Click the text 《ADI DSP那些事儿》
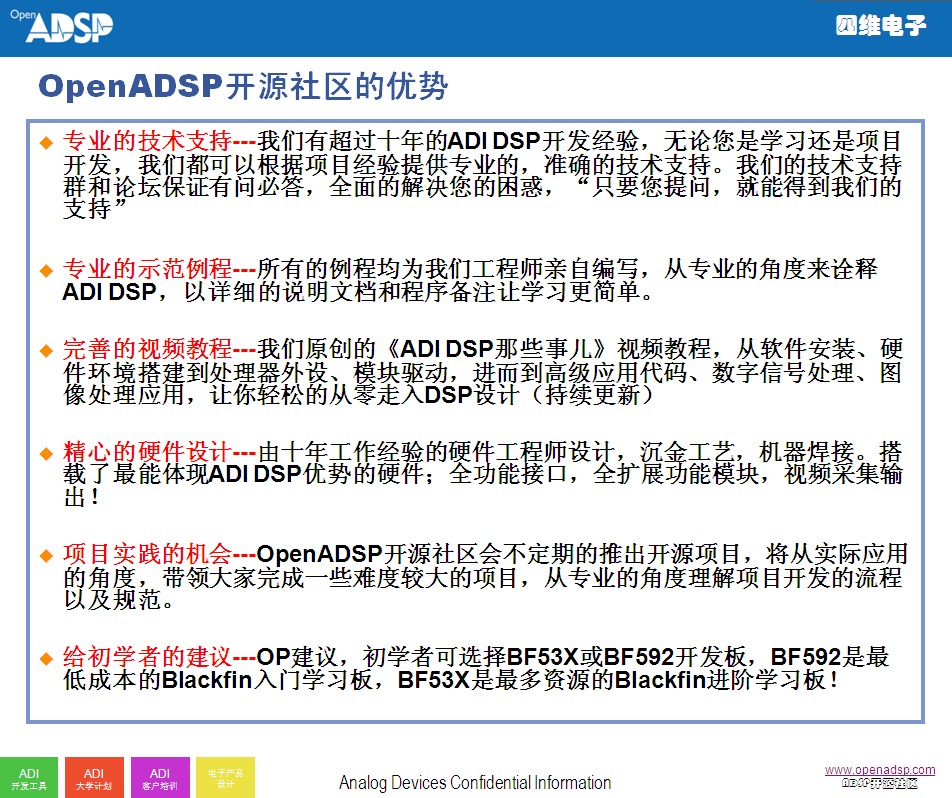 click(x=496, y=349)
